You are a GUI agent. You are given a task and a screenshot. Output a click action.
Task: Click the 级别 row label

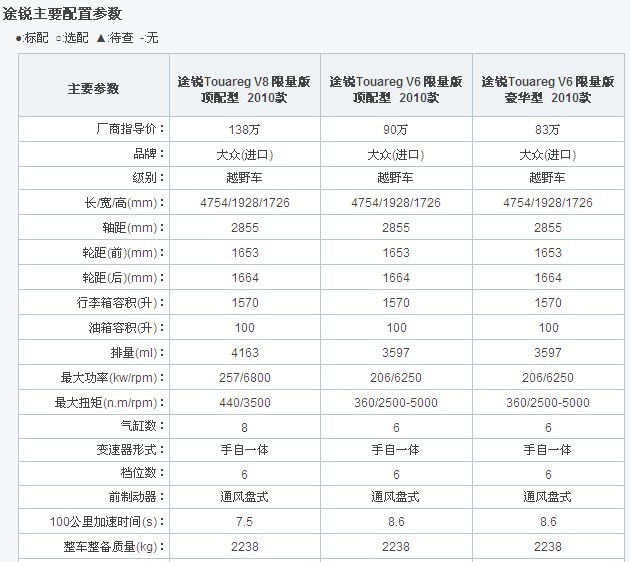pyautogui.click(x=149, y=178)
